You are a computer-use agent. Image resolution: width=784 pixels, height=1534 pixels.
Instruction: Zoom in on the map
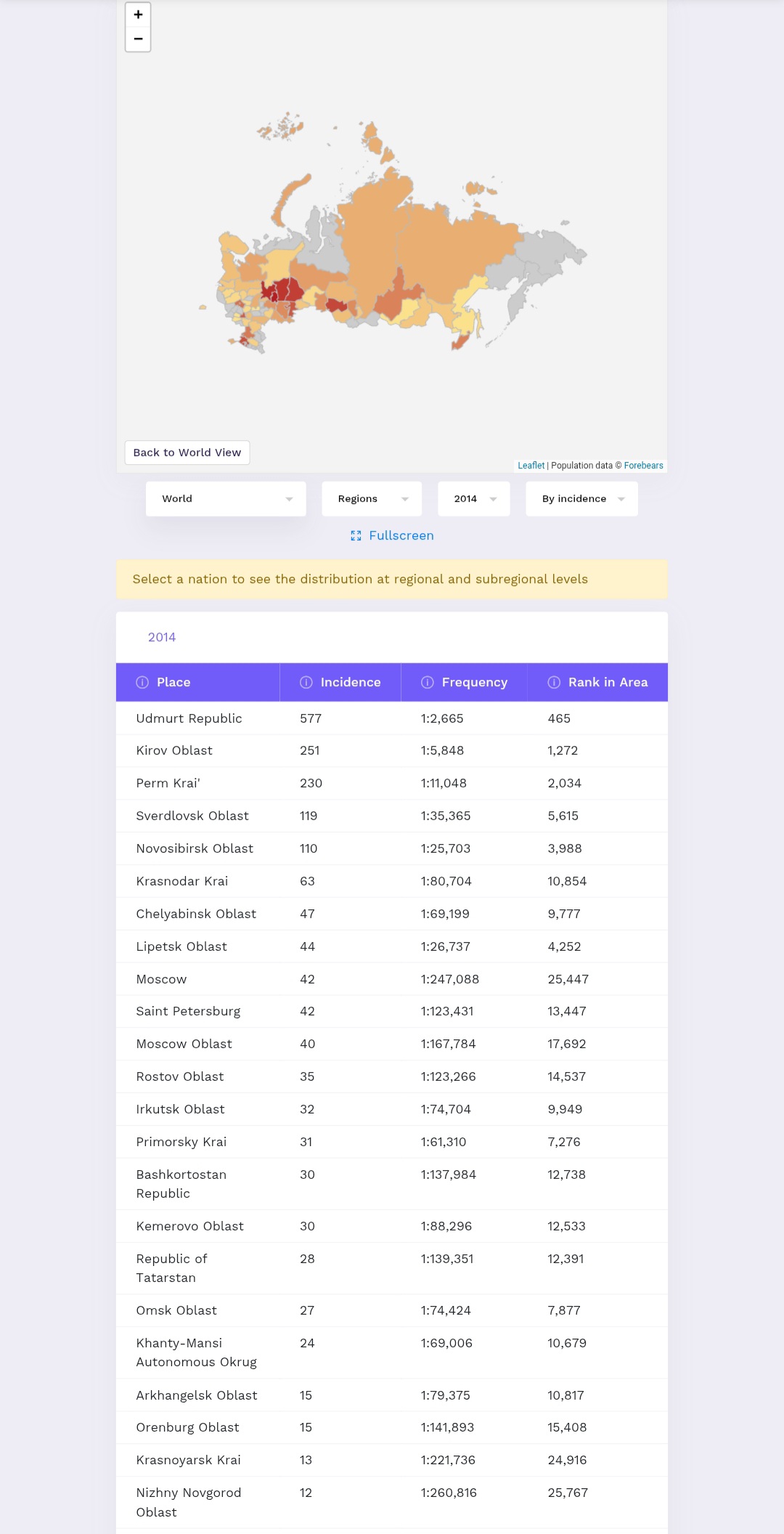[x=138, y=15]
